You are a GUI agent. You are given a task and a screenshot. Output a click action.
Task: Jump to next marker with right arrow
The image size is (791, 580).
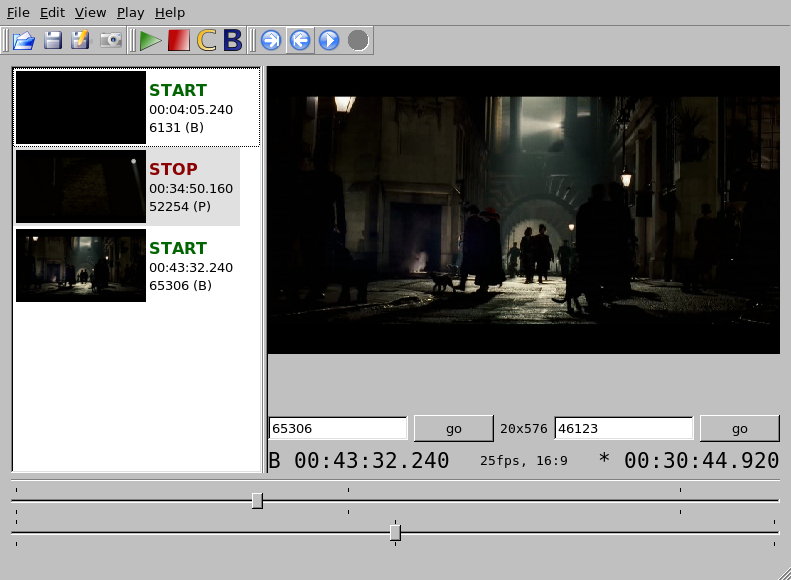(x=271, y=40)
